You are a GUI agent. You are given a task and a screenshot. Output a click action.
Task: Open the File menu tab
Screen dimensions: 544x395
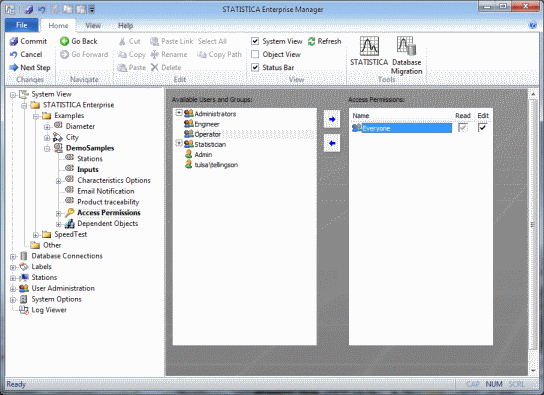[x=22, y=25]
